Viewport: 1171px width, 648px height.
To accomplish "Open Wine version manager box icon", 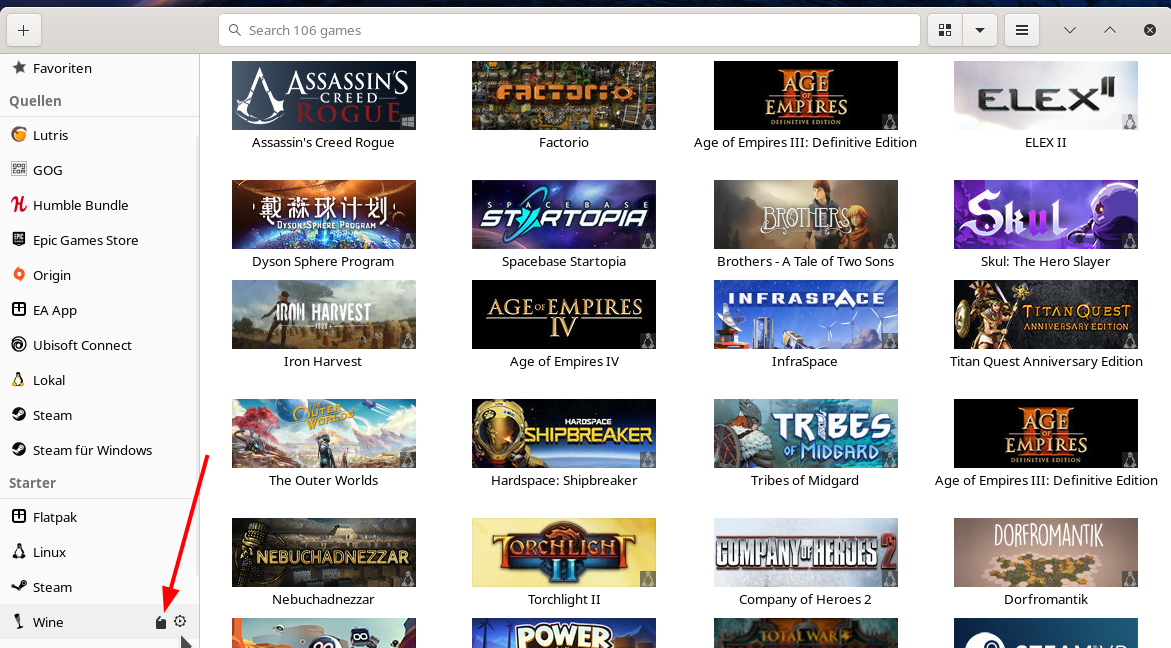I will tap(161, 622).
